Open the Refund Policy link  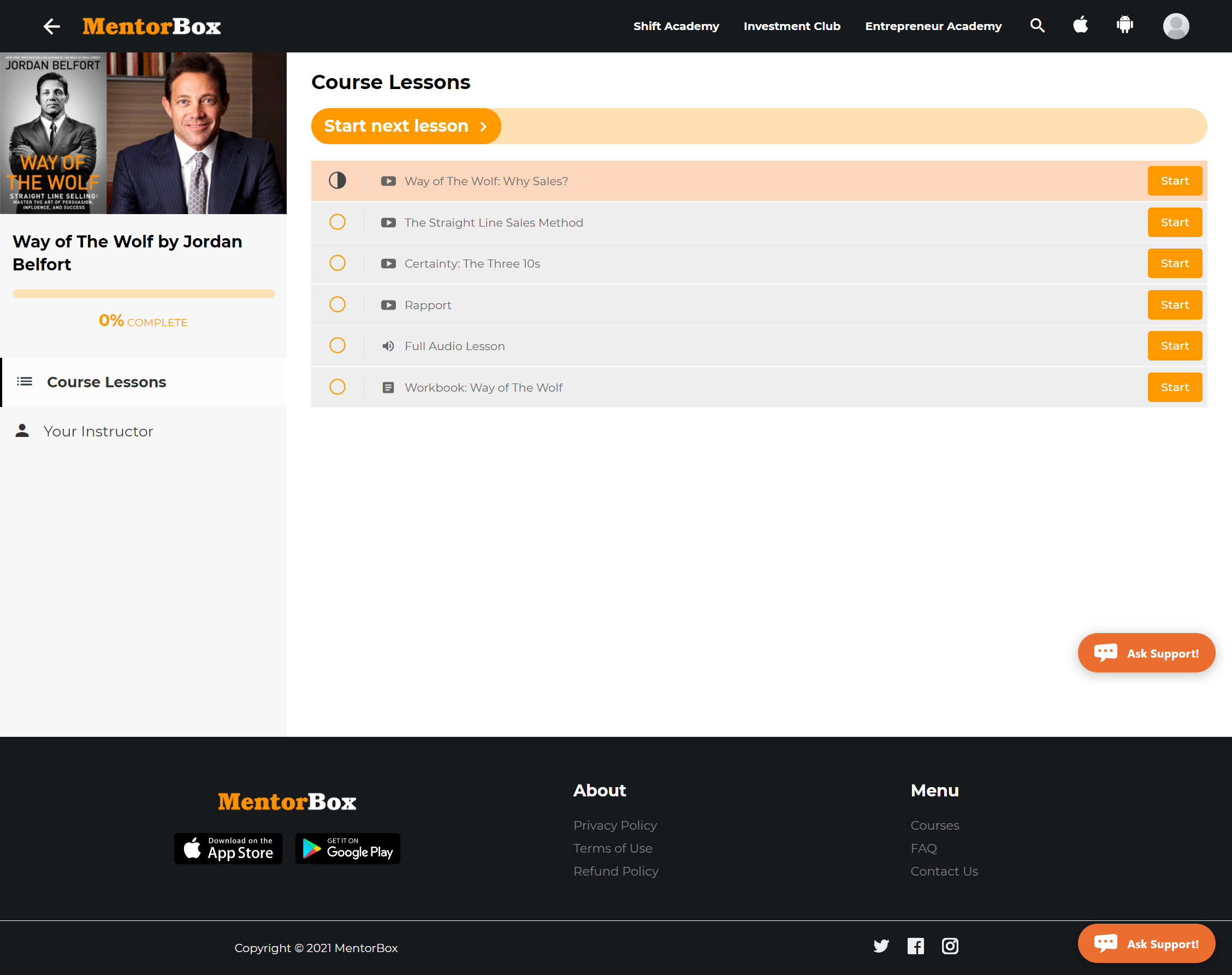point(615,871)
